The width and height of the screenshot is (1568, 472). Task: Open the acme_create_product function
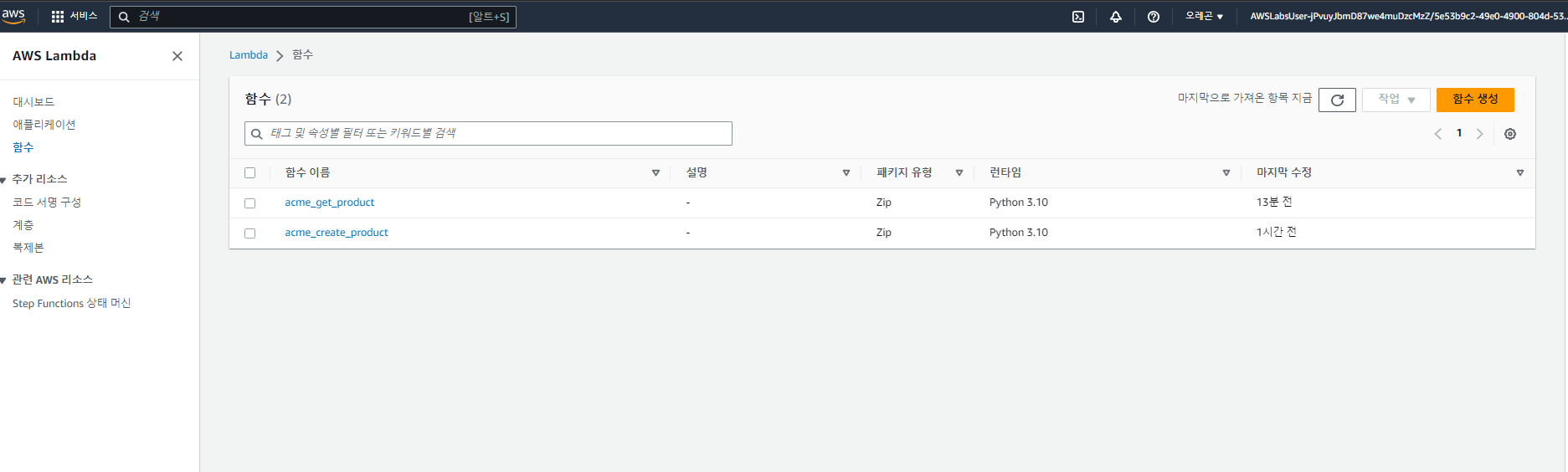coord(337,233)
